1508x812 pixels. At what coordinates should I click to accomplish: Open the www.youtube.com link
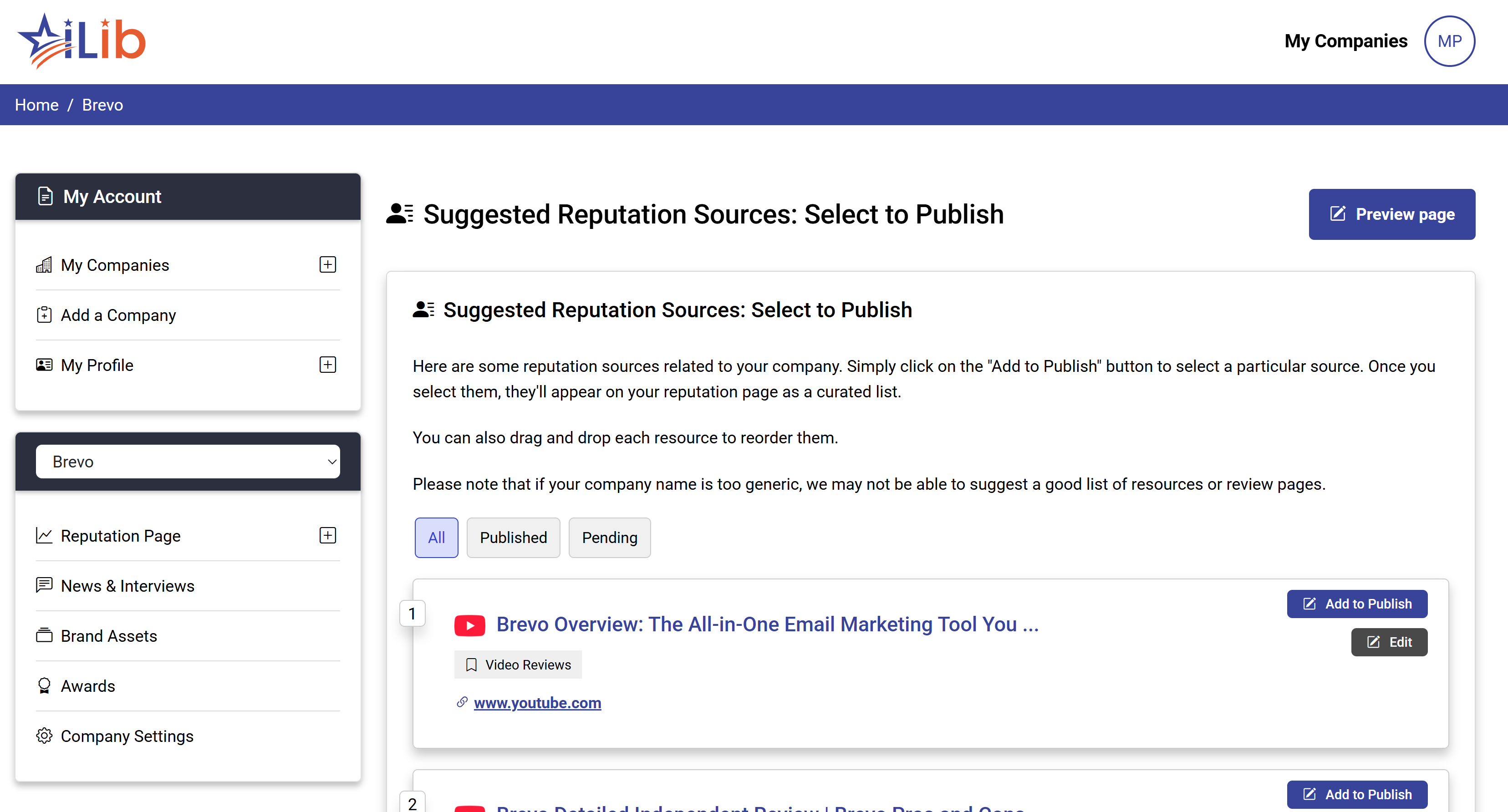[x=537, y=703]
